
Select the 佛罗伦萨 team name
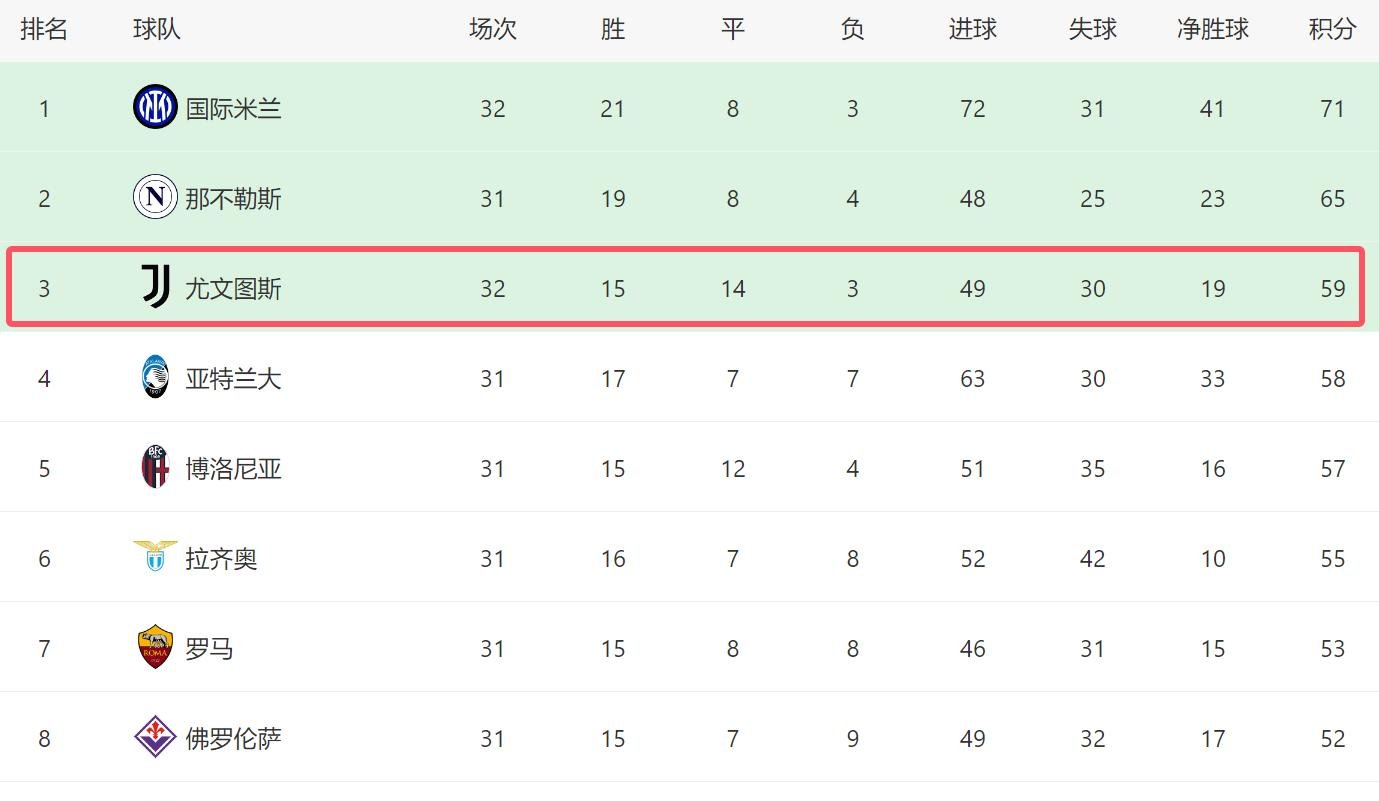233,739
